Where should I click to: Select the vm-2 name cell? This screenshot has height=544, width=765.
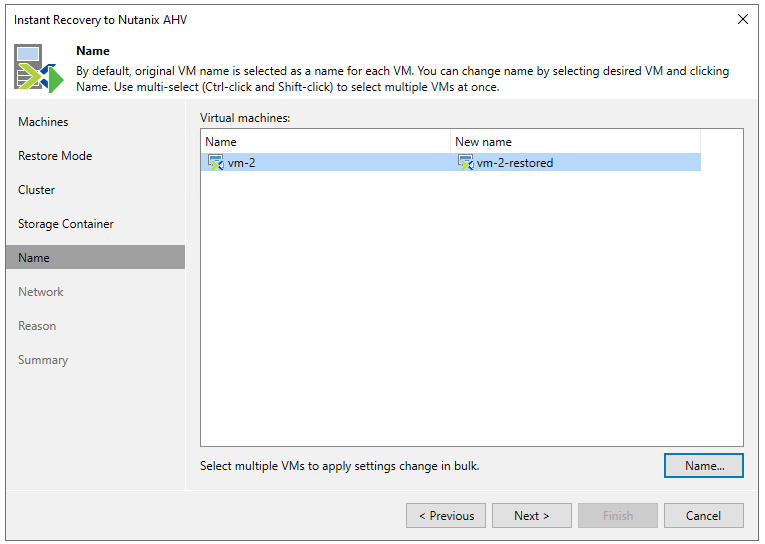325,162
